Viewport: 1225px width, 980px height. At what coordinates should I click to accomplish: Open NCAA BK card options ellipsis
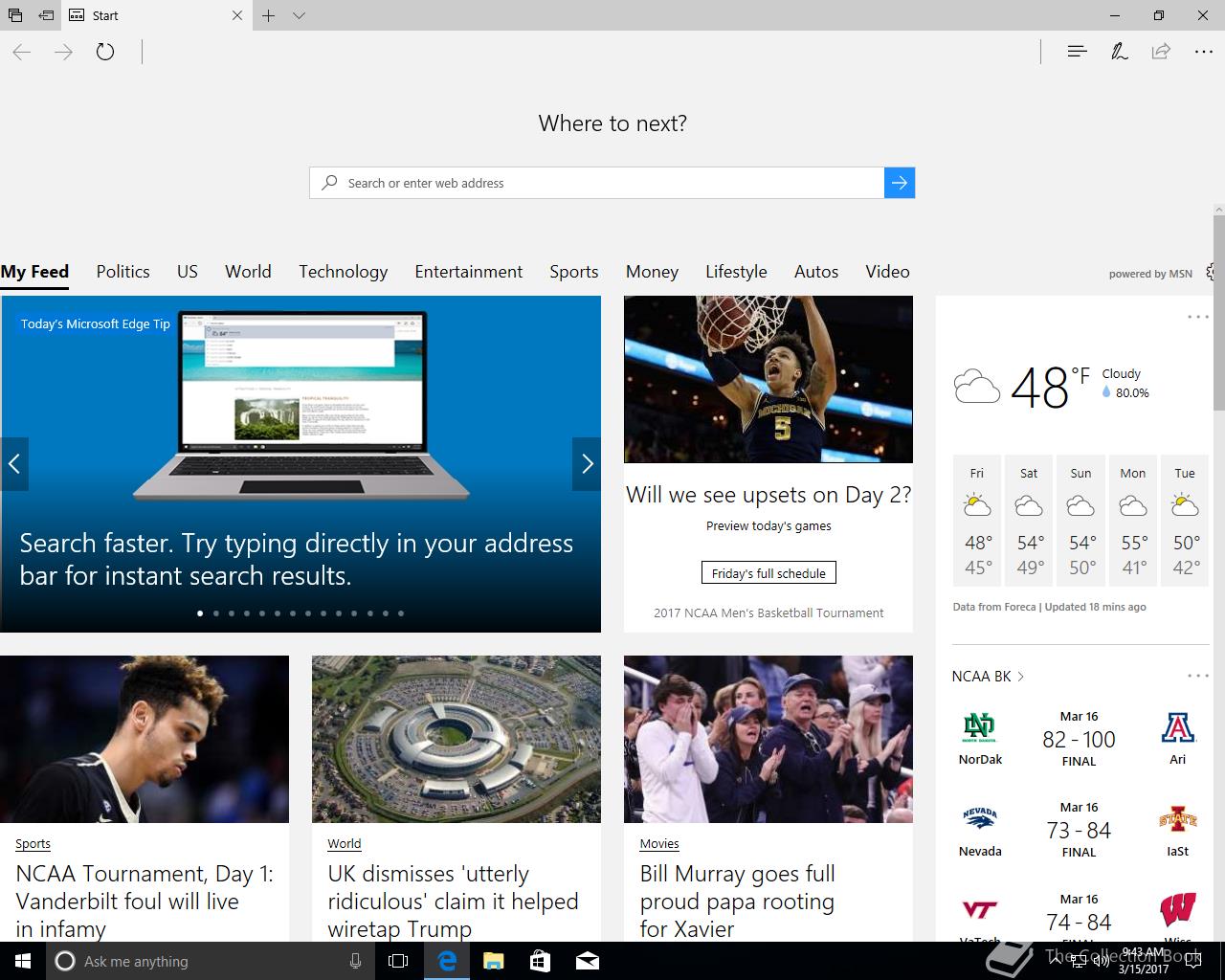[x=1198, y=676]
